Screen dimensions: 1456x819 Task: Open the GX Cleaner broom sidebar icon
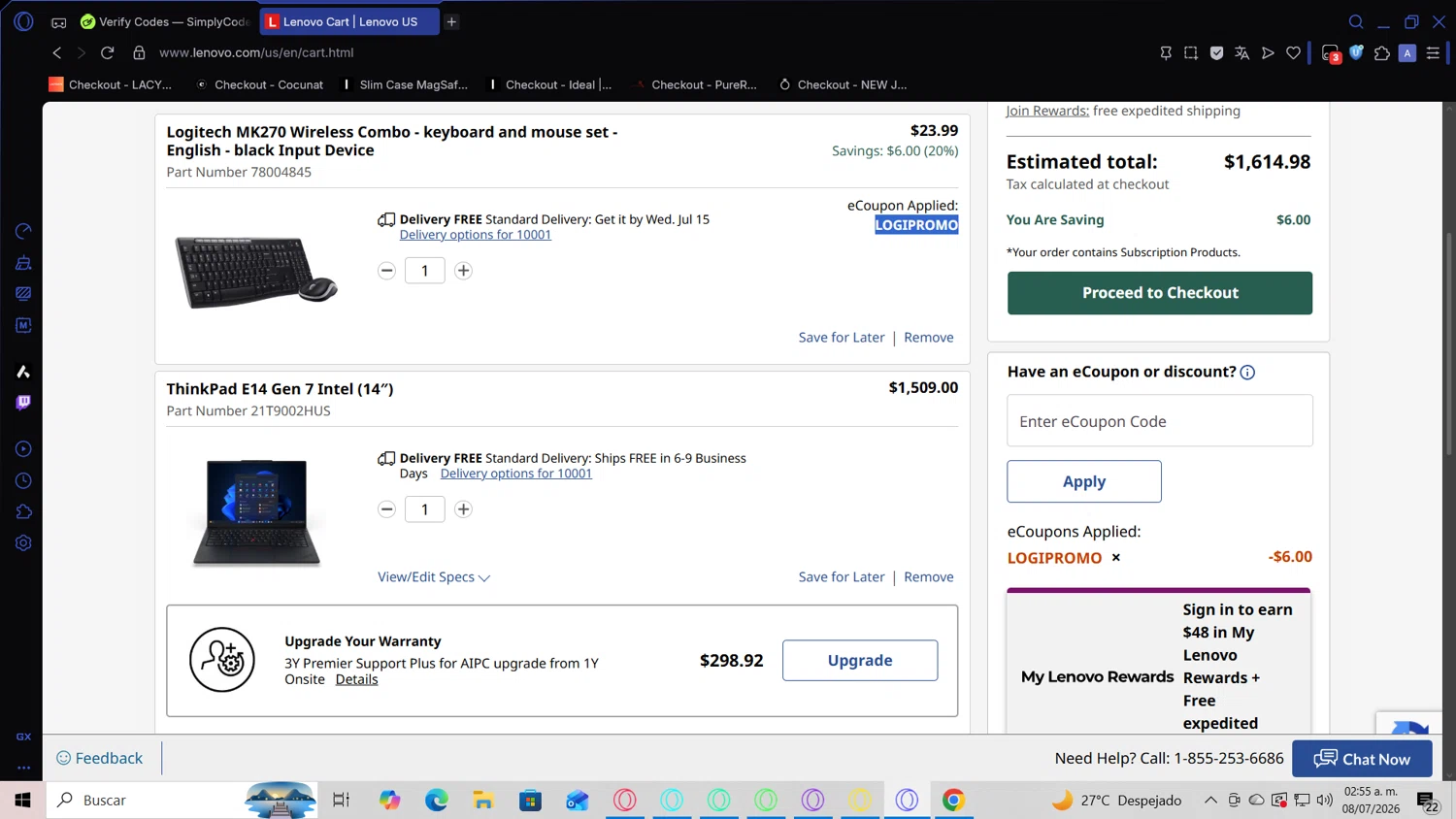click(23, 263)
